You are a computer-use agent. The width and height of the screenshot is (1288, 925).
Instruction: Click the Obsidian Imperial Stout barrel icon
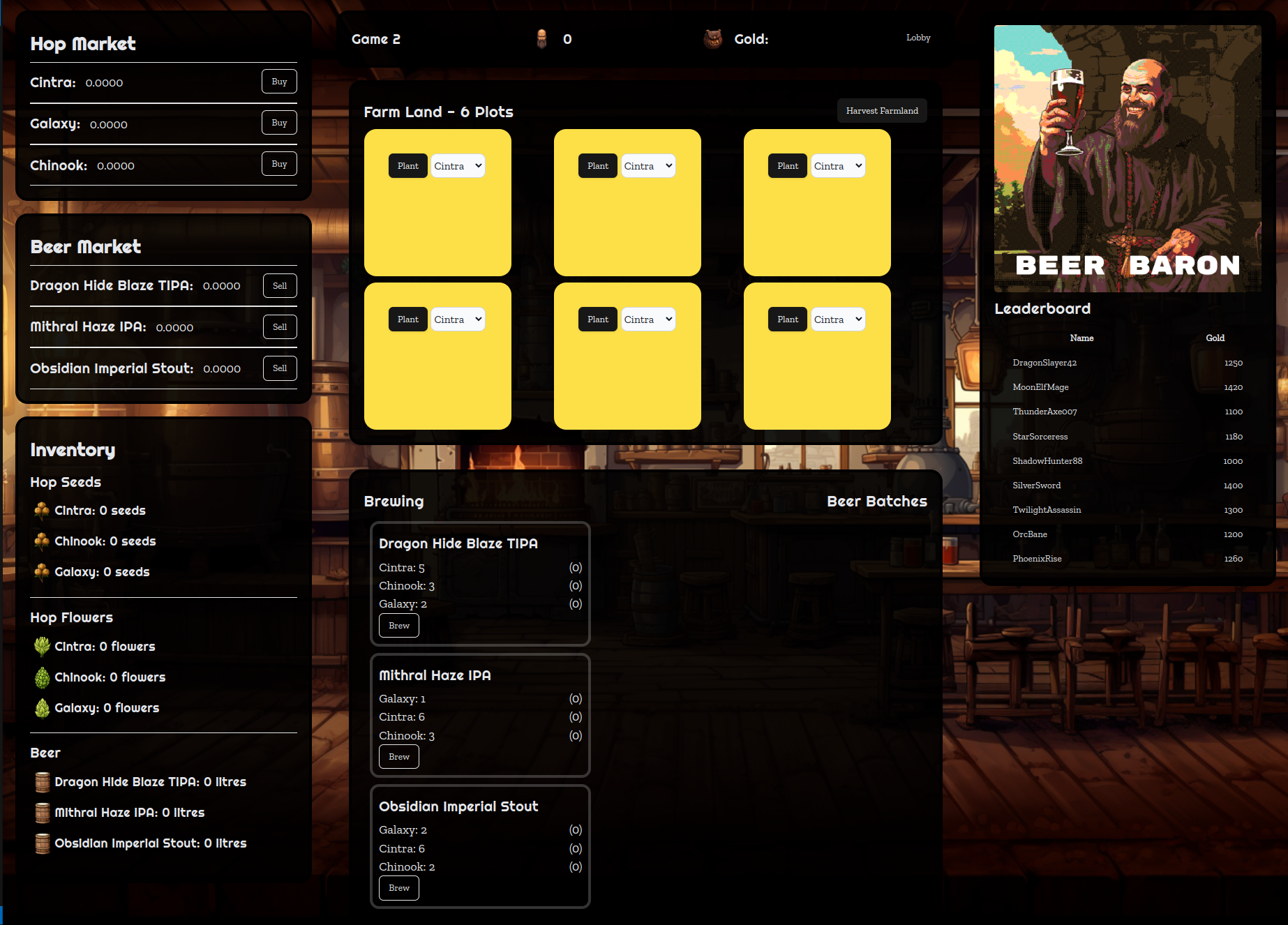point(43,843)
